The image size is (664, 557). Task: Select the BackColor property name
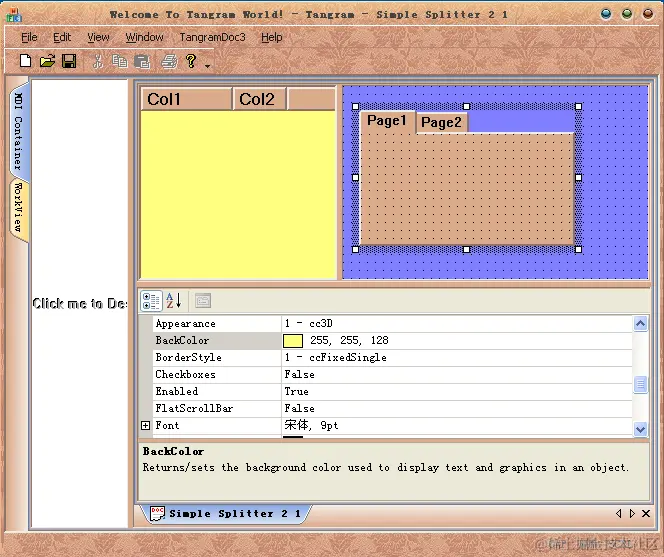tap(182, 341)
